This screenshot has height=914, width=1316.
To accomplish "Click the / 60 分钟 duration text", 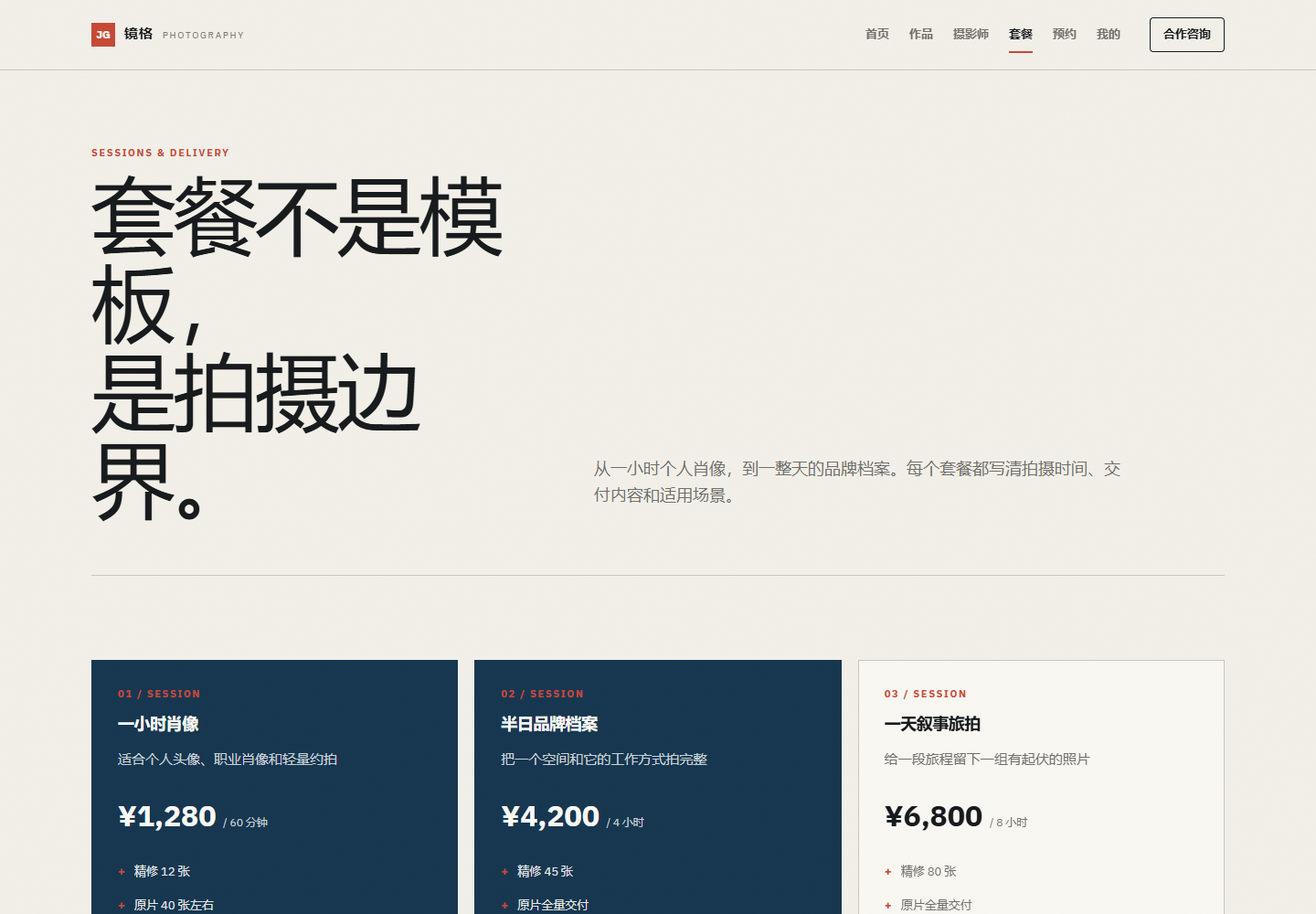I will 246,823.
